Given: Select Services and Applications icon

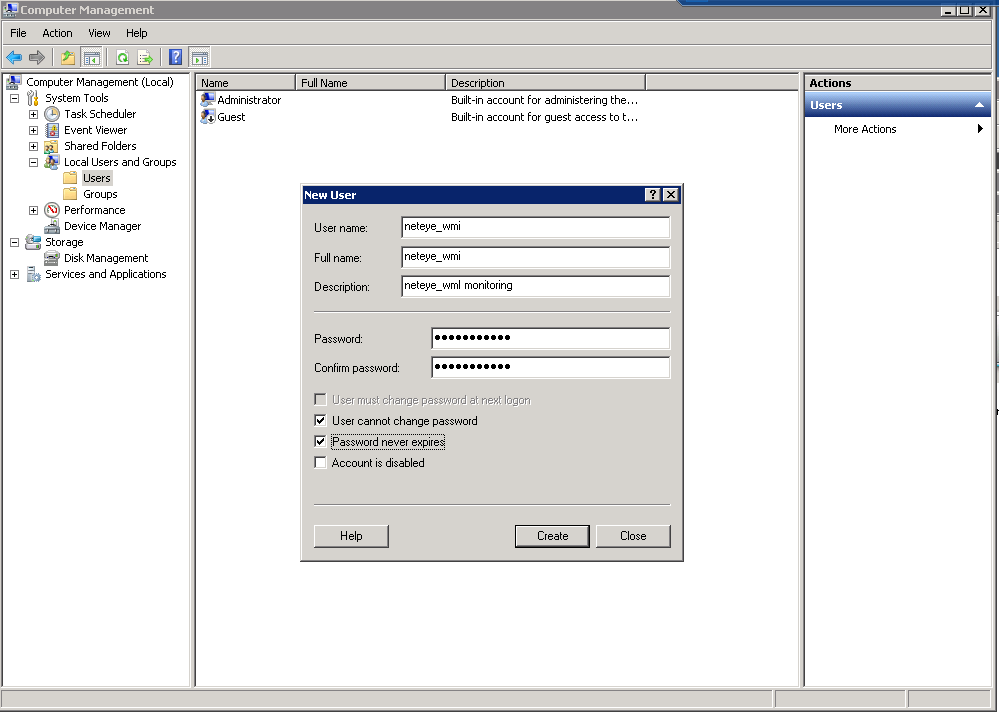Looking at the screenshot, I should click(x=33, y=274).
